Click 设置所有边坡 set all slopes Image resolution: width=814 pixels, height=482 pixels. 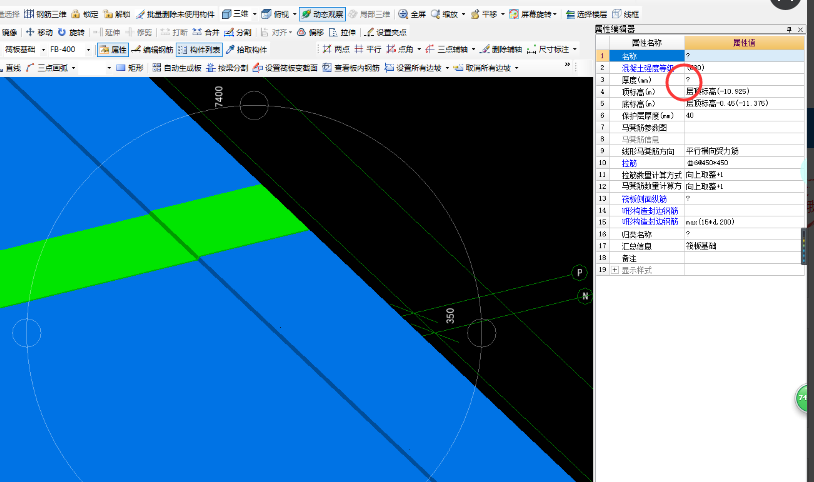pyautogui.click(x=413, y=68)
